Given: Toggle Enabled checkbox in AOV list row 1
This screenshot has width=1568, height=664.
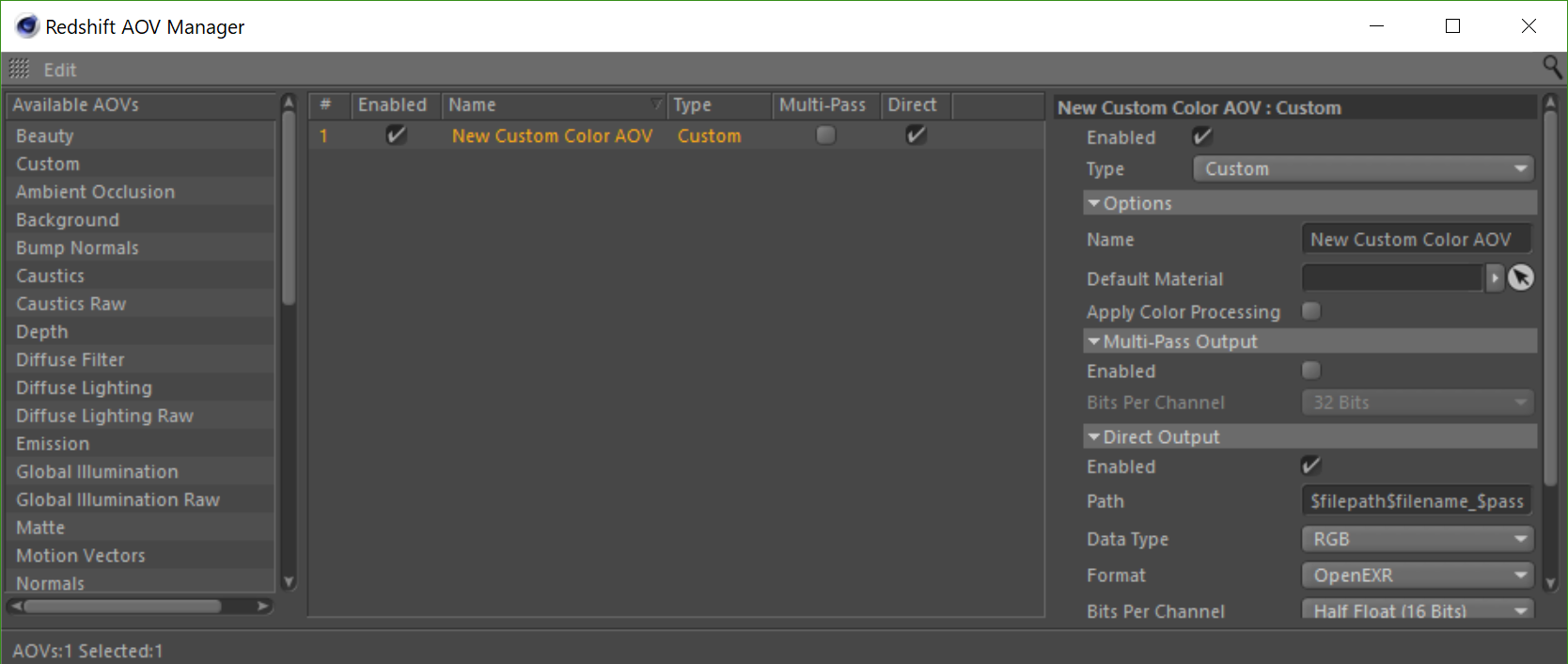Looking at the screenshot, I should (396, 135).
